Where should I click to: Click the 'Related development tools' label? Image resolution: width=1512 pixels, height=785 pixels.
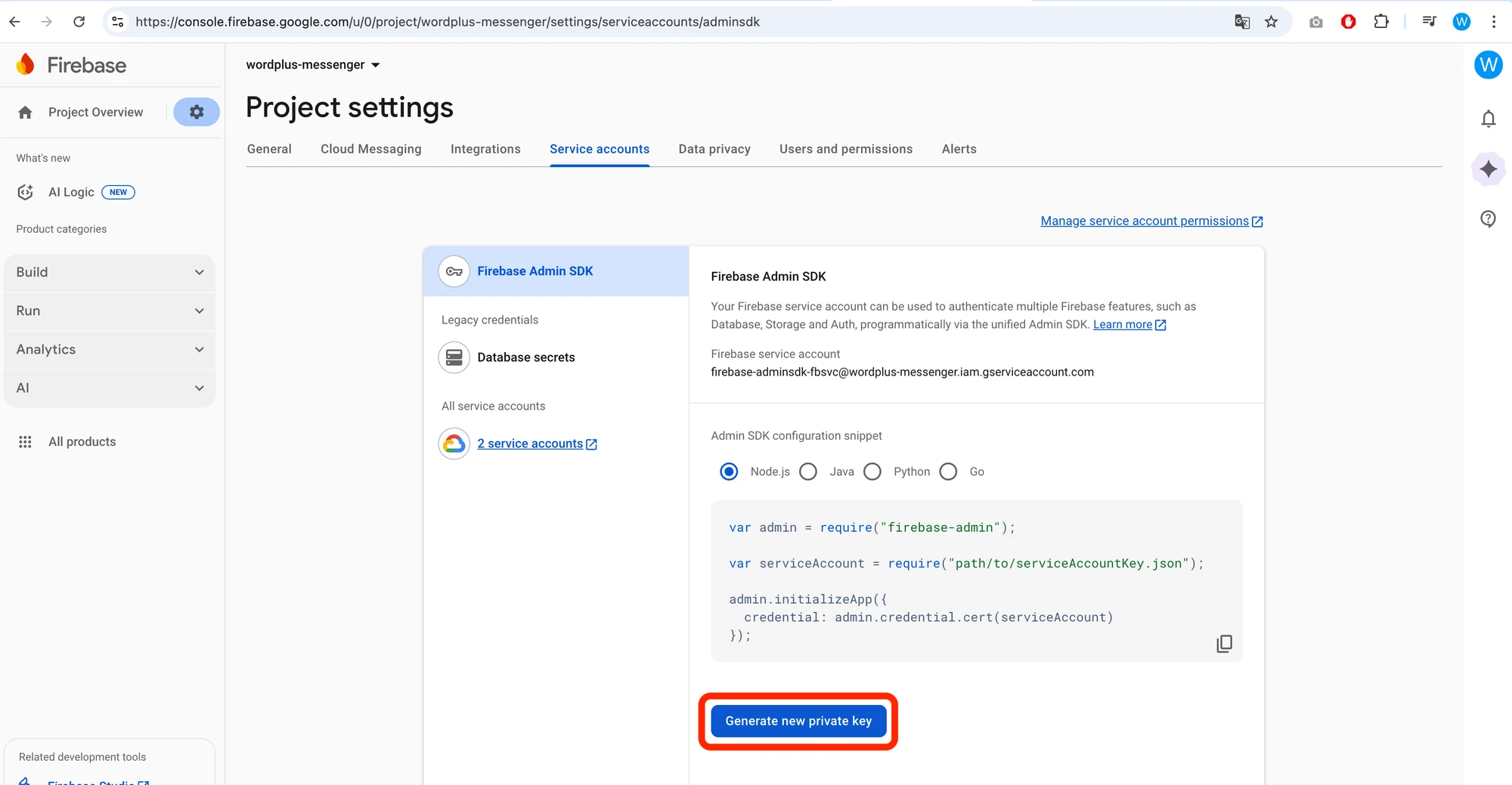tap(82, 756)
